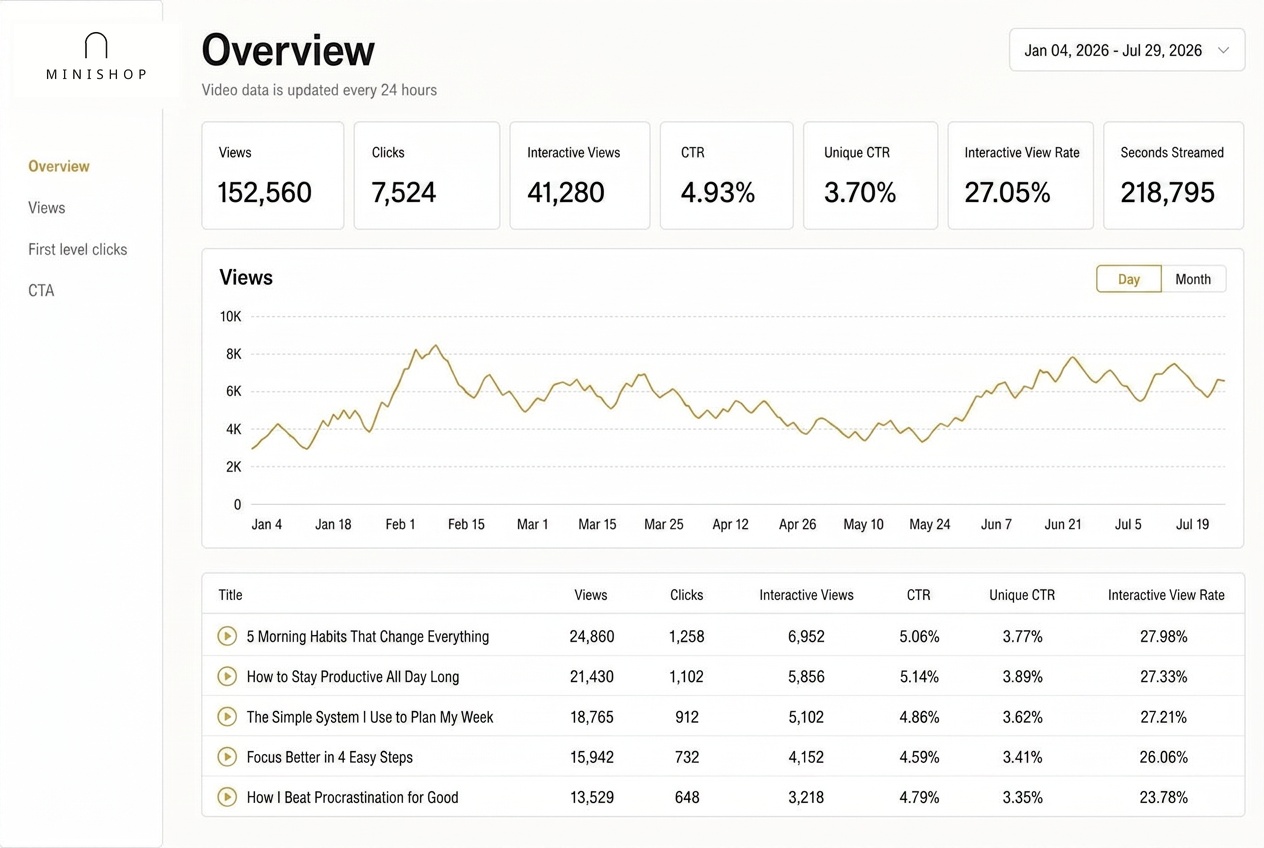Click the Unique CTR 3.70% card
The image size is (1264, 848).
871,175
